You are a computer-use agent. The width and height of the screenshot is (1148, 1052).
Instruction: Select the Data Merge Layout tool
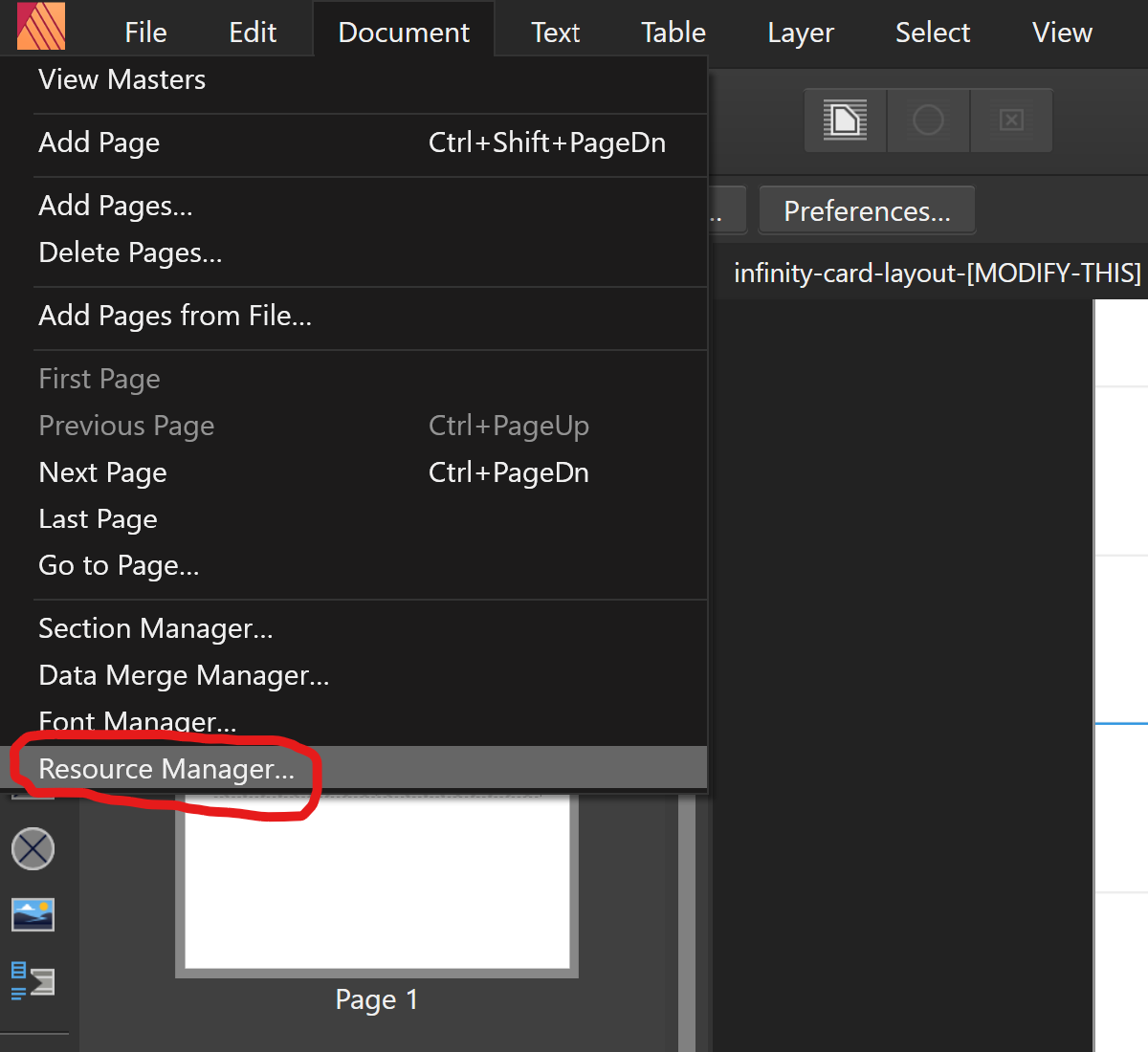coord(33,981)
